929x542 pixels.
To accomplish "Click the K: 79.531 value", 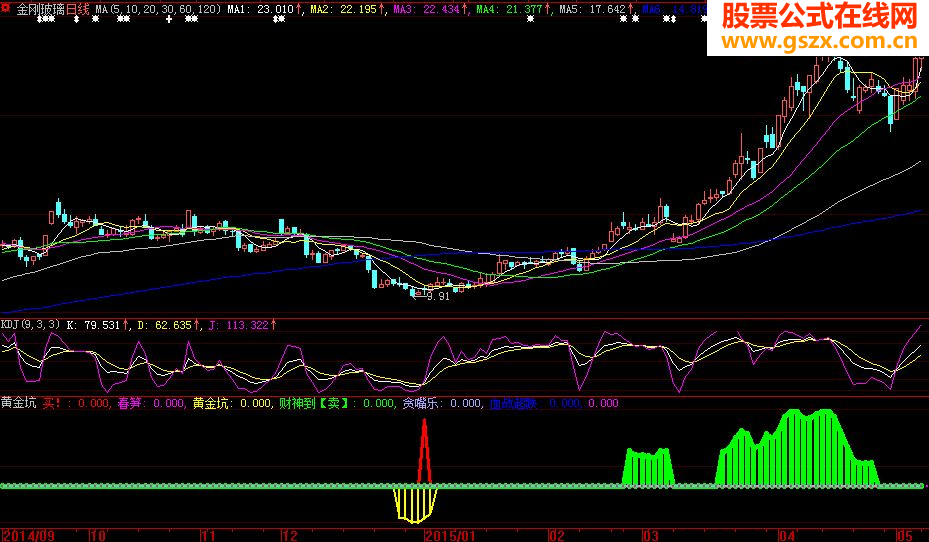I will 93,325.
